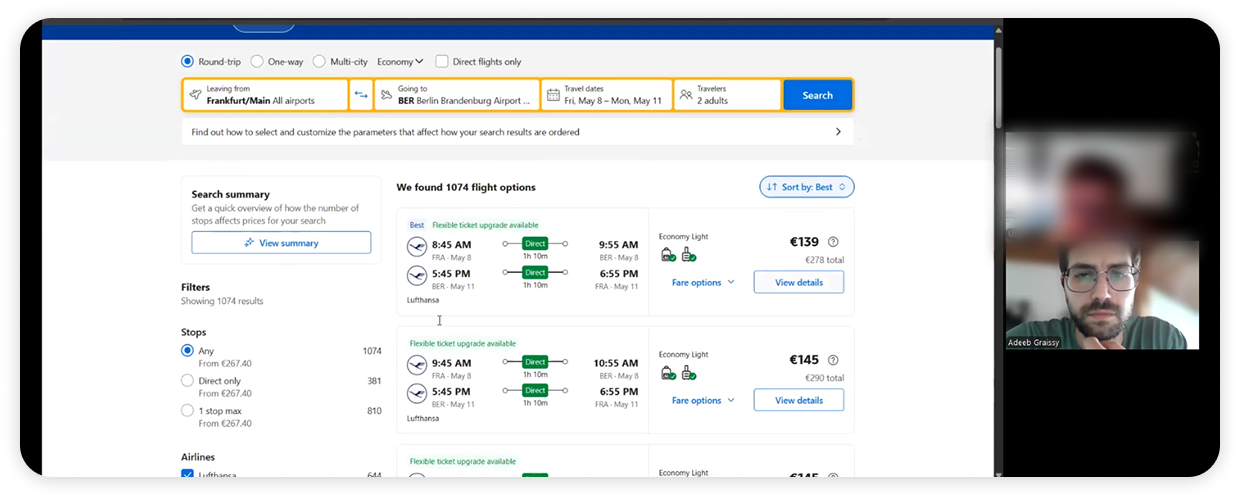Click personal item bag icon in €139 card
The image size is (1240, 499).
pyautogui.click(x=668, y=255)
